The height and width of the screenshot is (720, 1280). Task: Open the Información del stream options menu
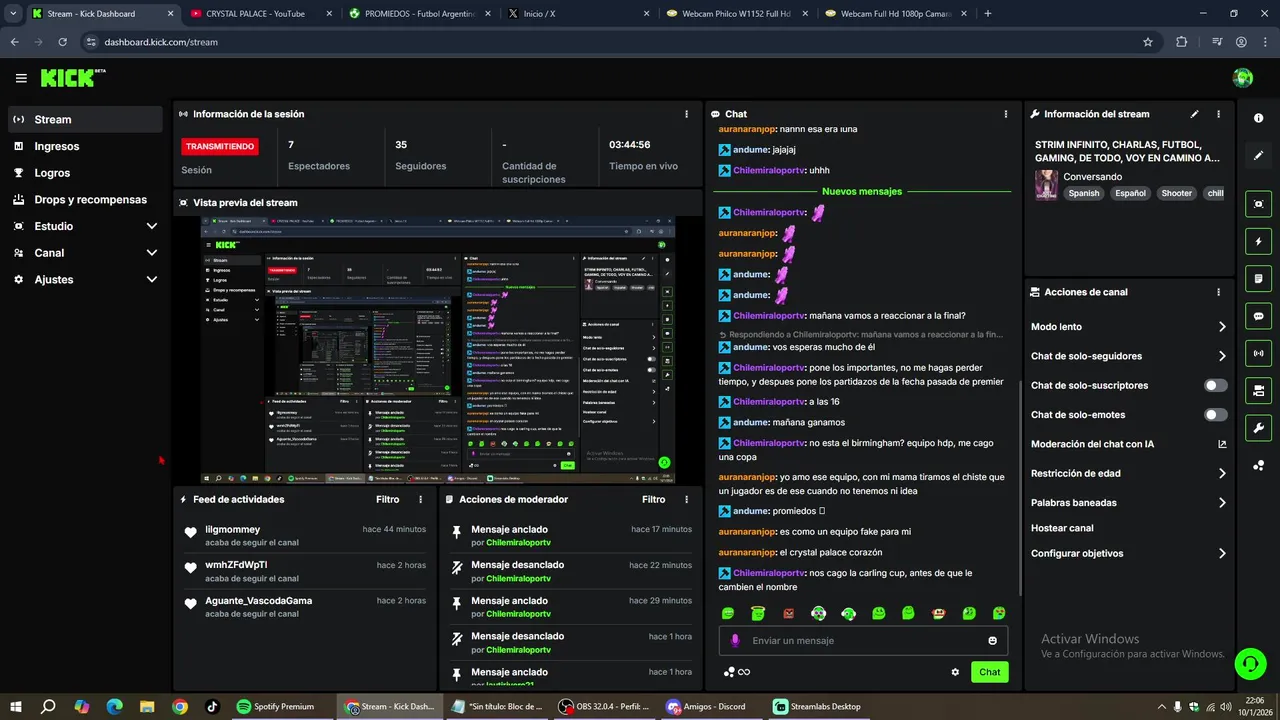(1218, 114)
